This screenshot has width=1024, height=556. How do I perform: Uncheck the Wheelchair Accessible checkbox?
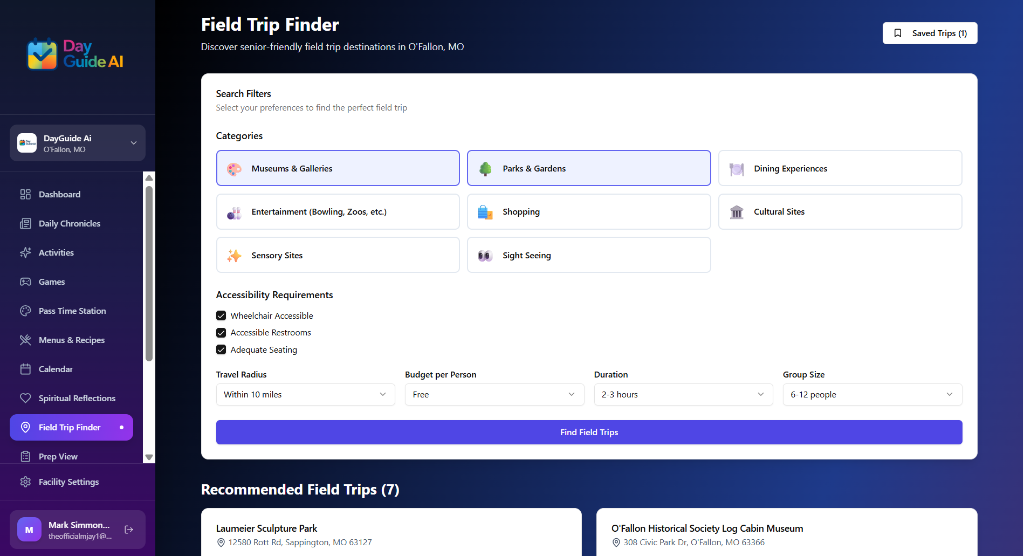click(x=221, y=316)
